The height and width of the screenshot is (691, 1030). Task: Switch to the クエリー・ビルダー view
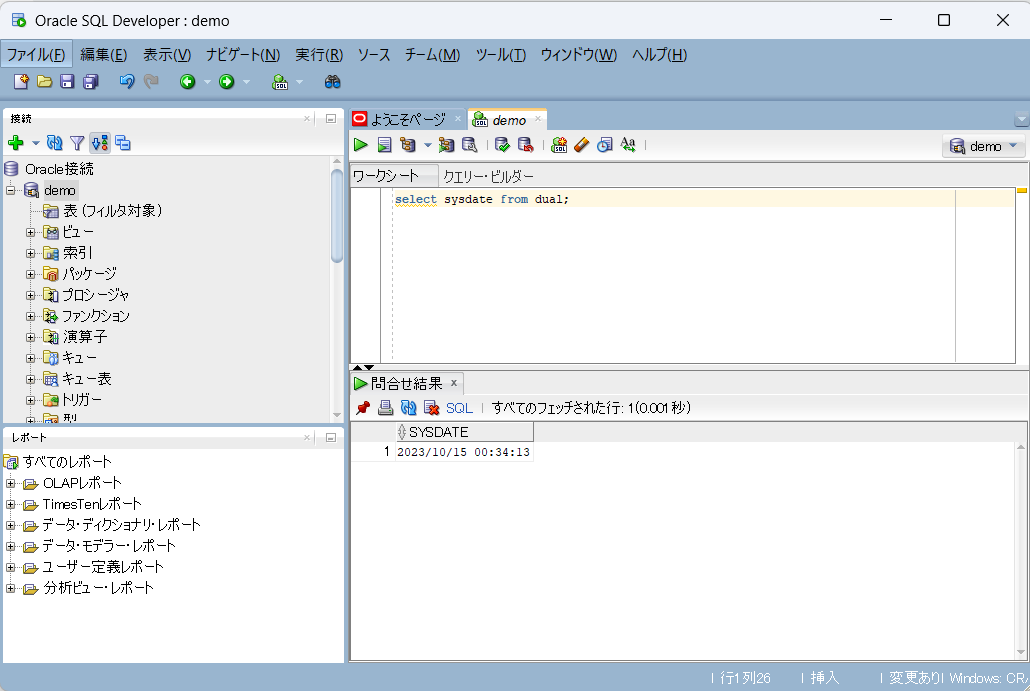click(x=485, y=176)
